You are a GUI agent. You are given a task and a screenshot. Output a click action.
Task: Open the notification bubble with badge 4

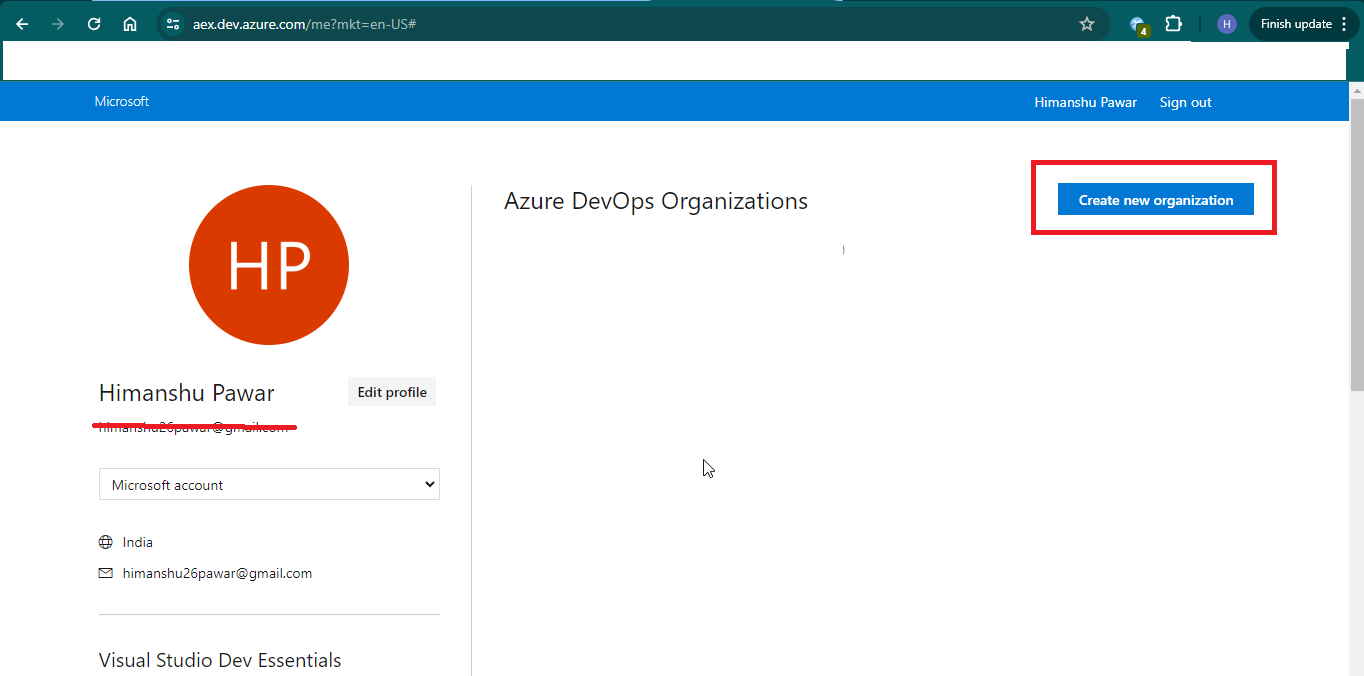(1137, 23)
